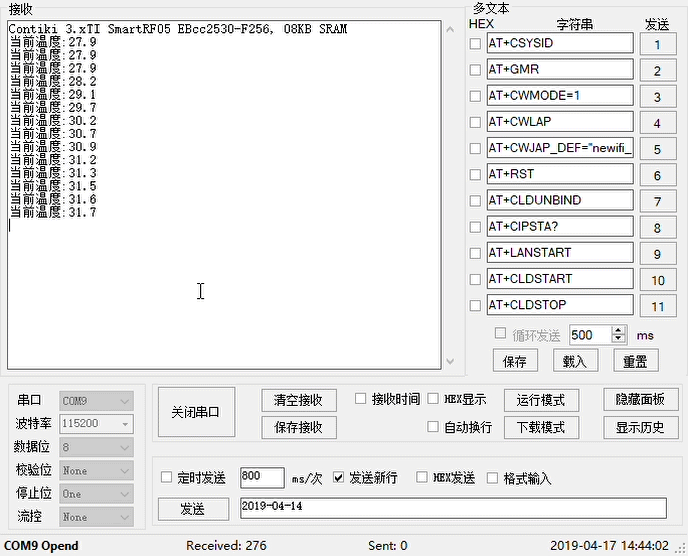The width and height of the screenshot is (688, 556).
Task: Click receive area scrollbar down arrow
Action: (450, 361)
